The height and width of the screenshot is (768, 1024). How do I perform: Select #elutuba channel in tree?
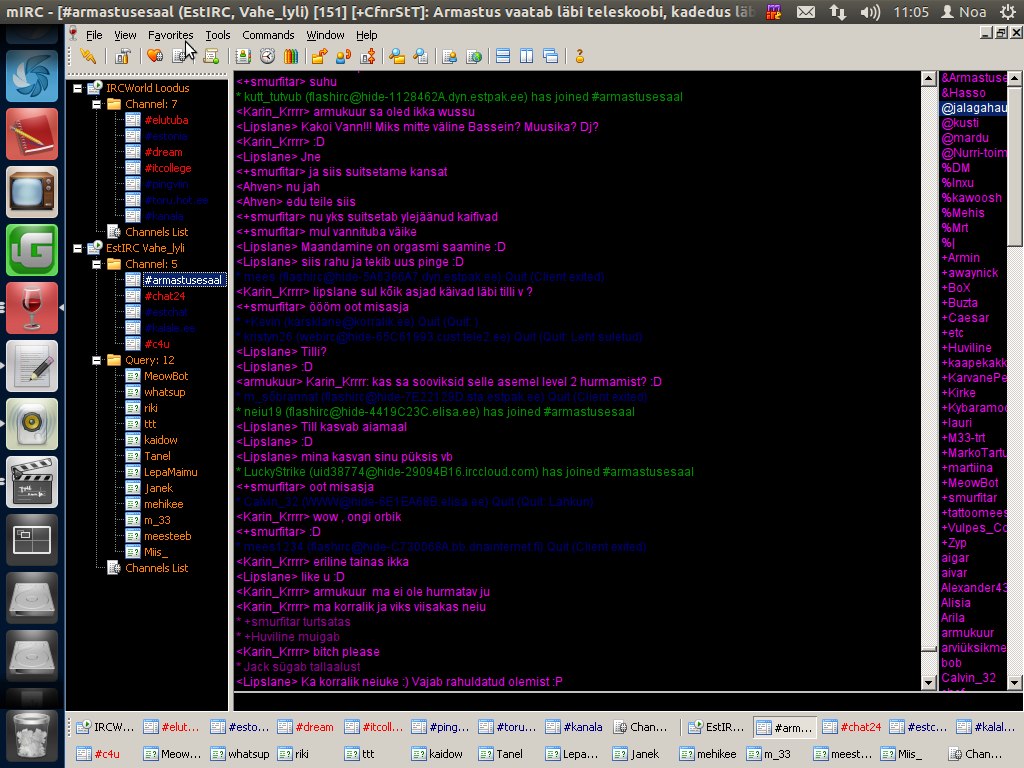(167, 120)
